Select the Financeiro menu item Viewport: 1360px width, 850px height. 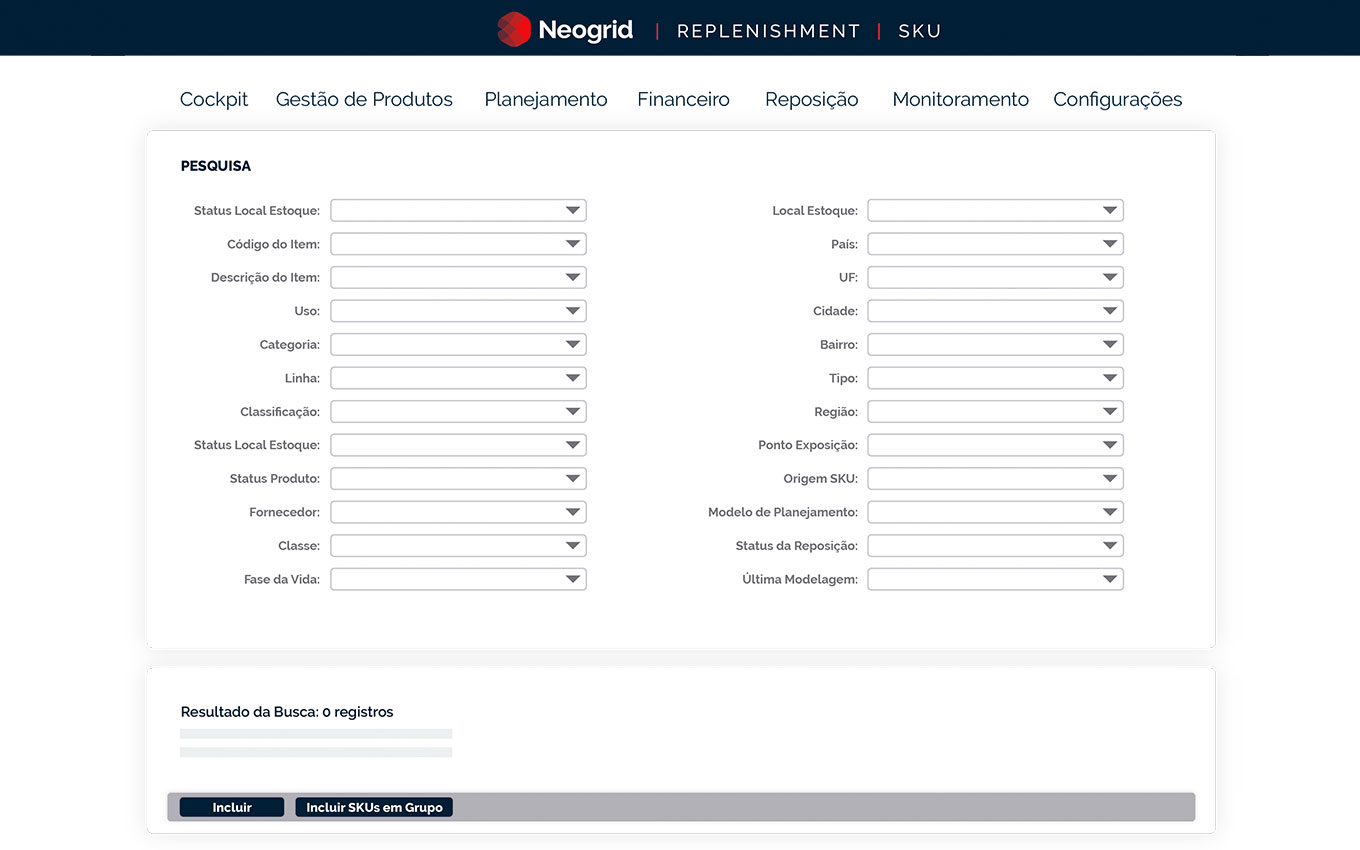pyautogui.click(x=683, y=99)
